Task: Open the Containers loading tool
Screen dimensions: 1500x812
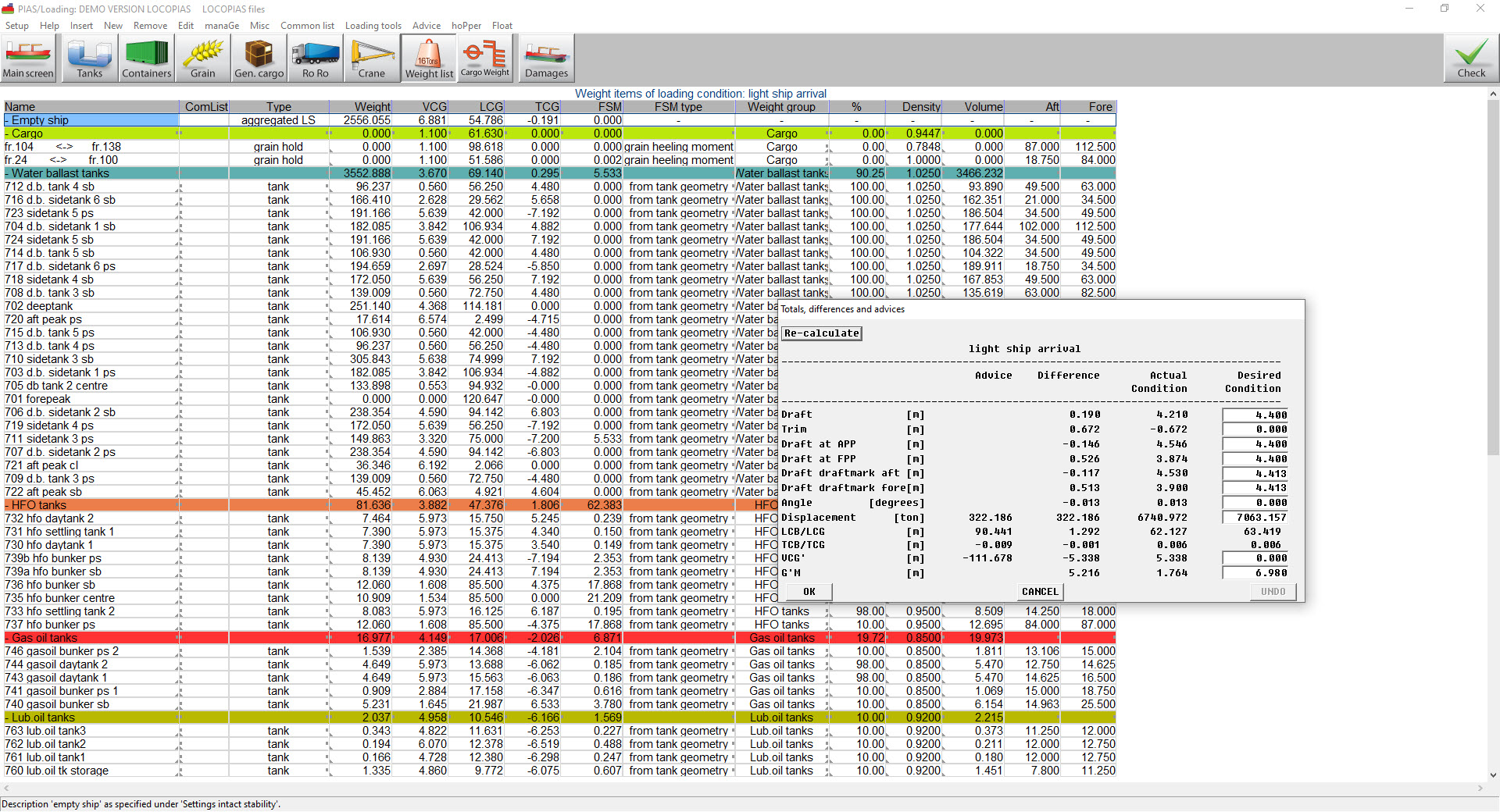Action: pos(146,59)
